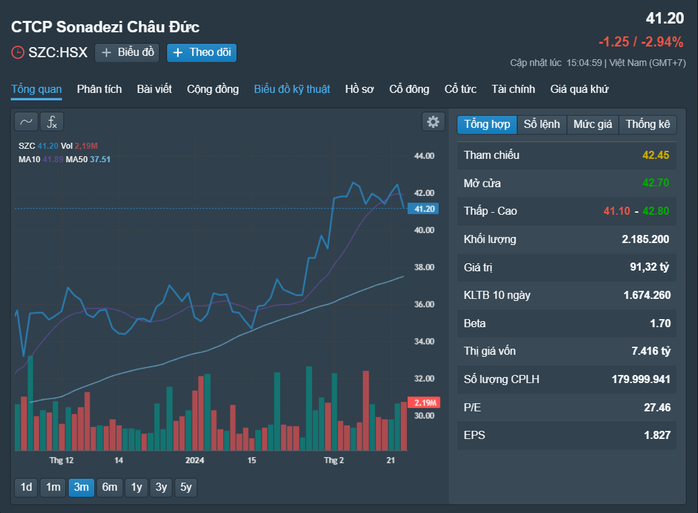This screenshot has width=698, height=513.
Task: Select the Tổng hợp panel tab
Action: [x=487, y=124]
